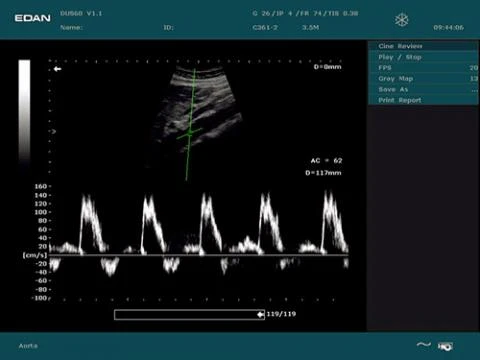
Task: Select the FPS menu item
Action: point(423,68)
